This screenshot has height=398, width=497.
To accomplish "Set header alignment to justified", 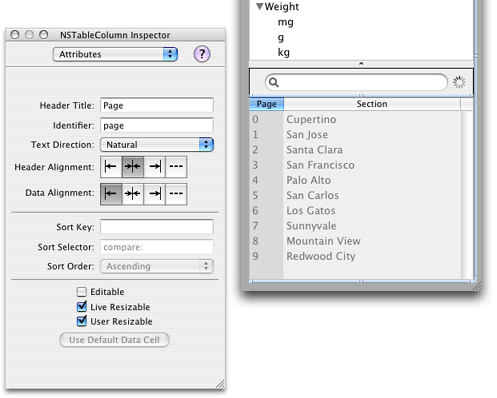I will pyautogui.click(x=176, y=167).
